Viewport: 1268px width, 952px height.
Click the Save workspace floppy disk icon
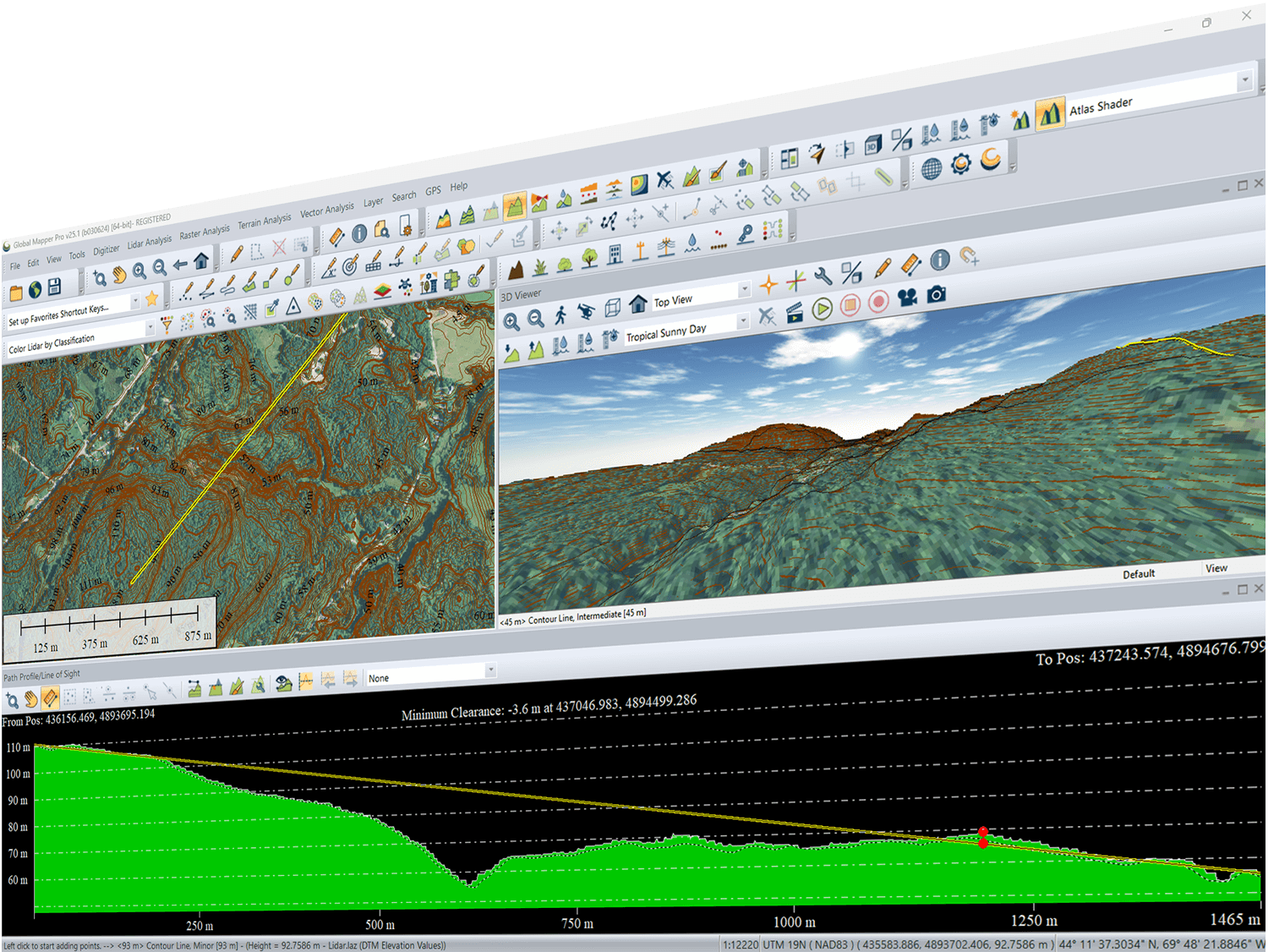(54, 287)
